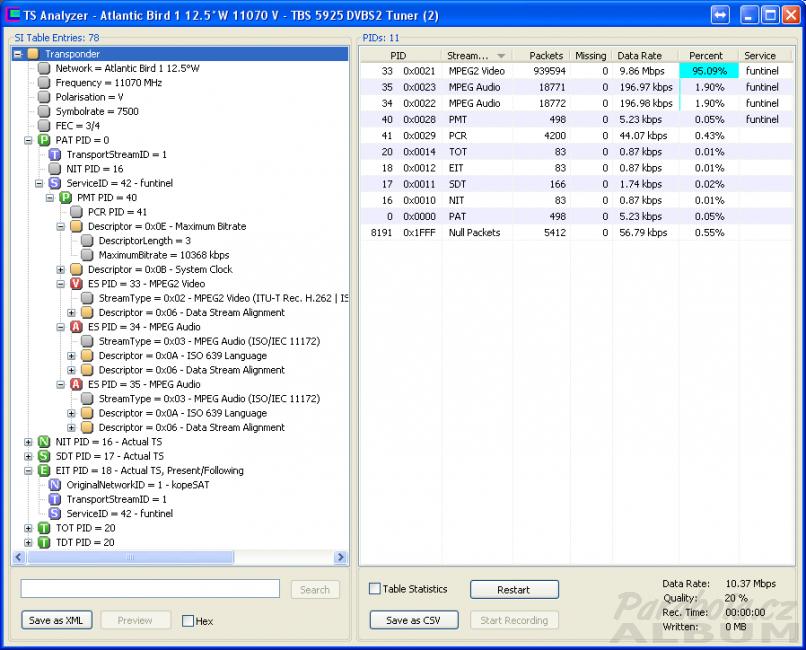Click the green S icon for SDT PID = 17

[44, 456]
